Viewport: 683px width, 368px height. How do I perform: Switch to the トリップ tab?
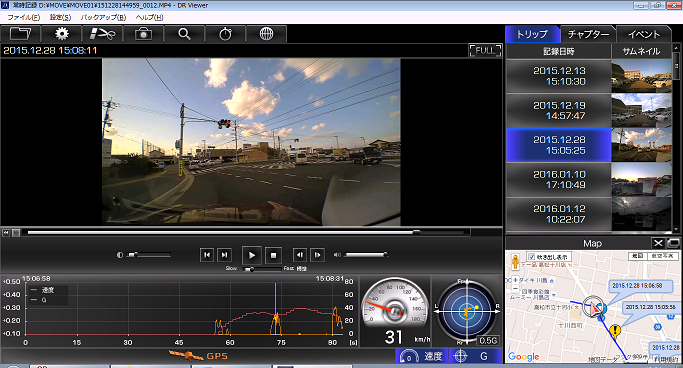tap(532, 34)
